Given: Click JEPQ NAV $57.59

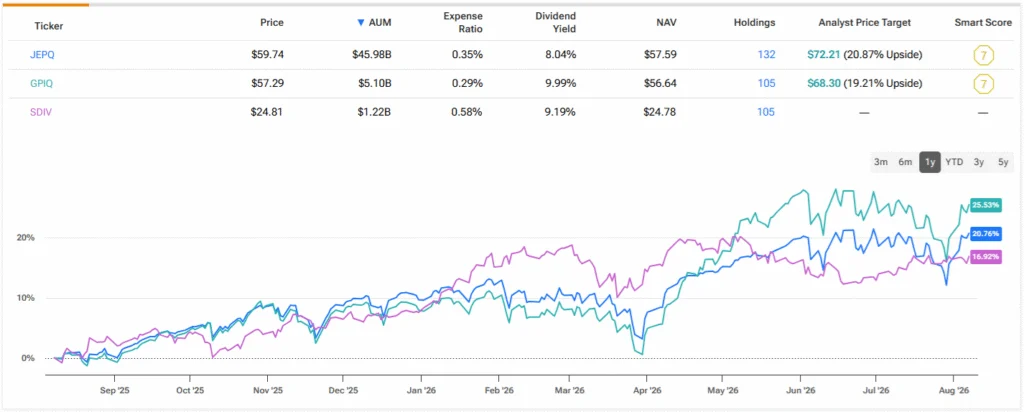Looking at the screenshot, I should [x=661, y=55].
